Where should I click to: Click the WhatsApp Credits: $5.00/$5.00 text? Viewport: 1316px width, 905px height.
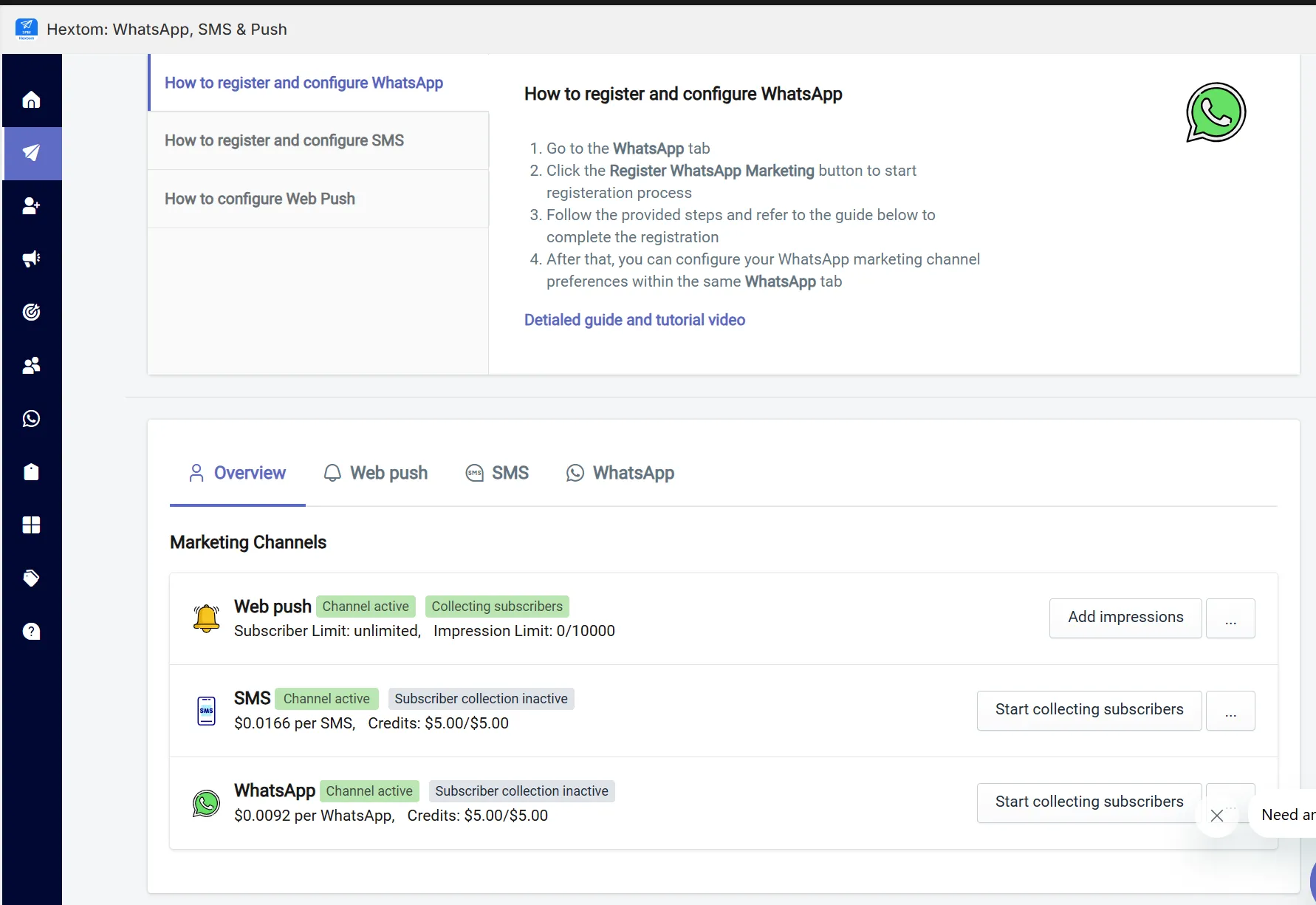pyautogui.click(x=478, y=816)
